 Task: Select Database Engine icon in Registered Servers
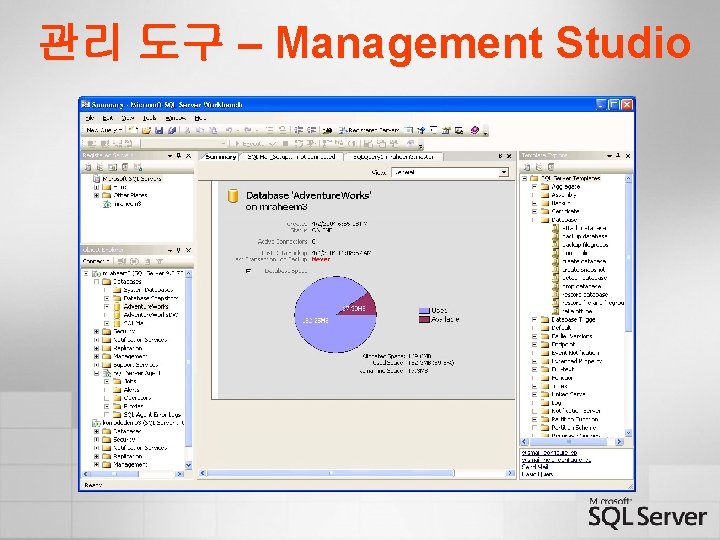[87, 167]
